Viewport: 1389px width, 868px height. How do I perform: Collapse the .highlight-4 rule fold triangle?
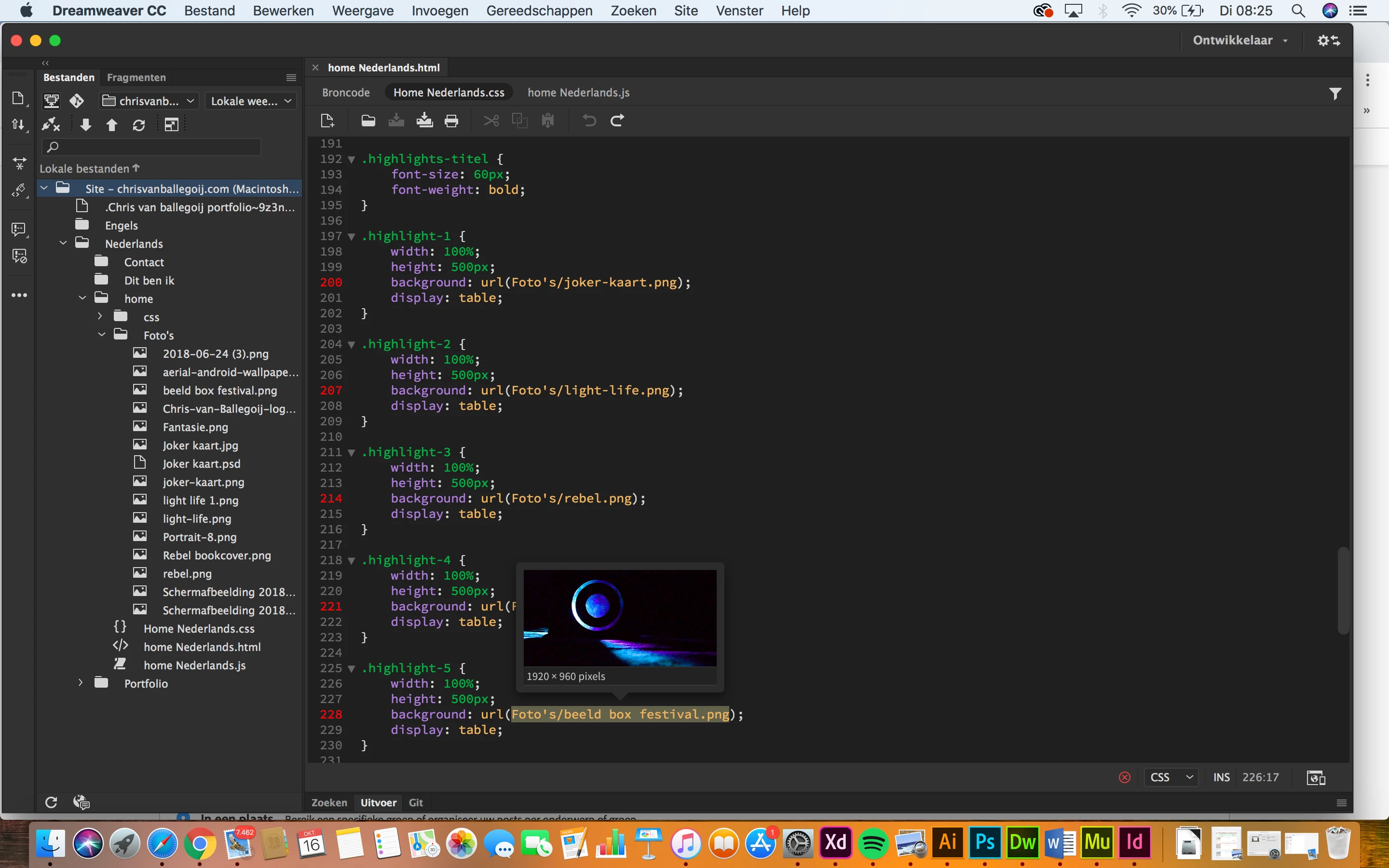point(351,560)
